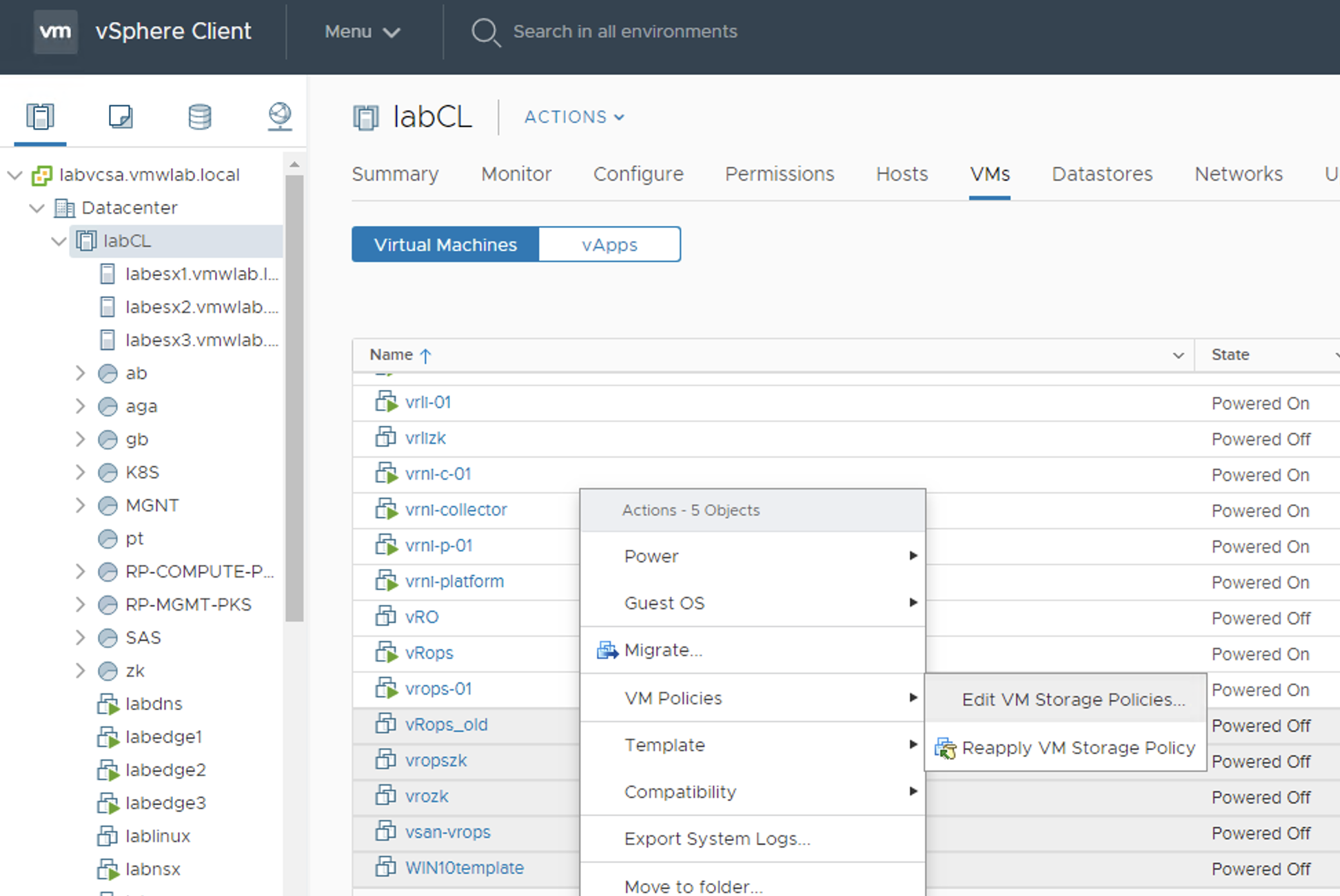Collapse the labvcsa.vmwlab.local tree node
Viewport: 1340px width, 896px height.
point(15,175)
